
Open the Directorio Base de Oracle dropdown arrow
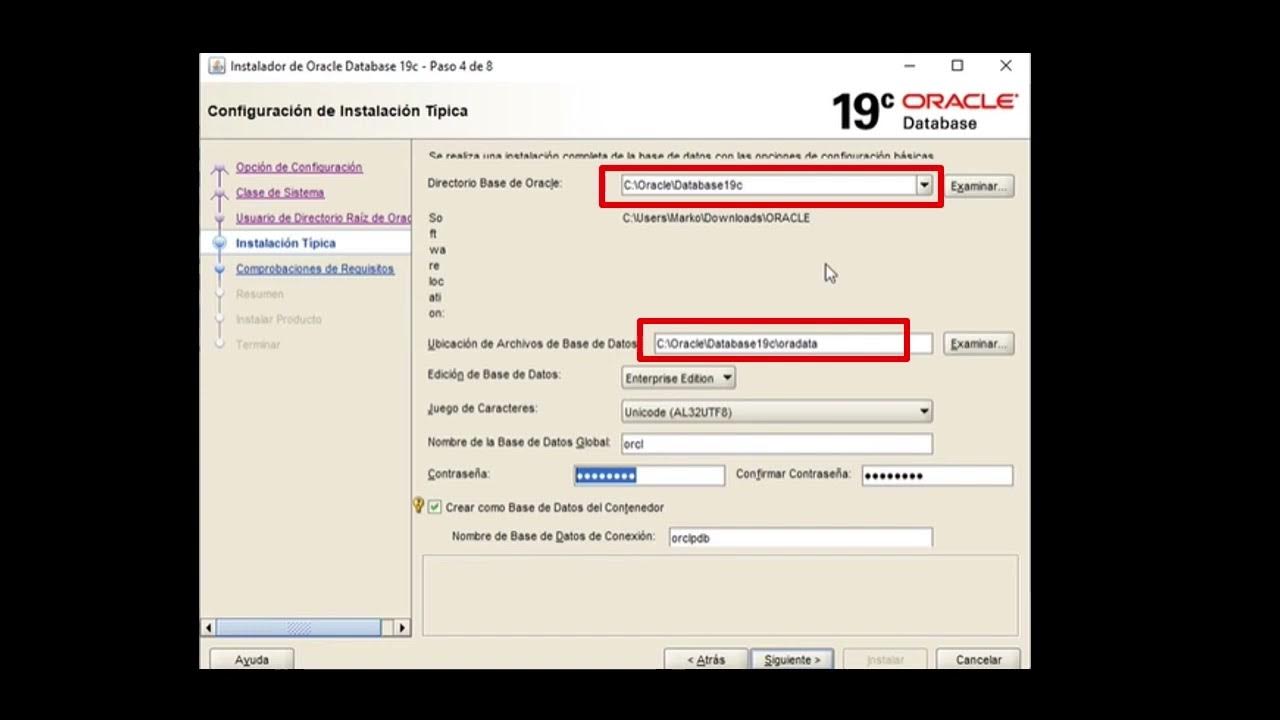point(924,185)
